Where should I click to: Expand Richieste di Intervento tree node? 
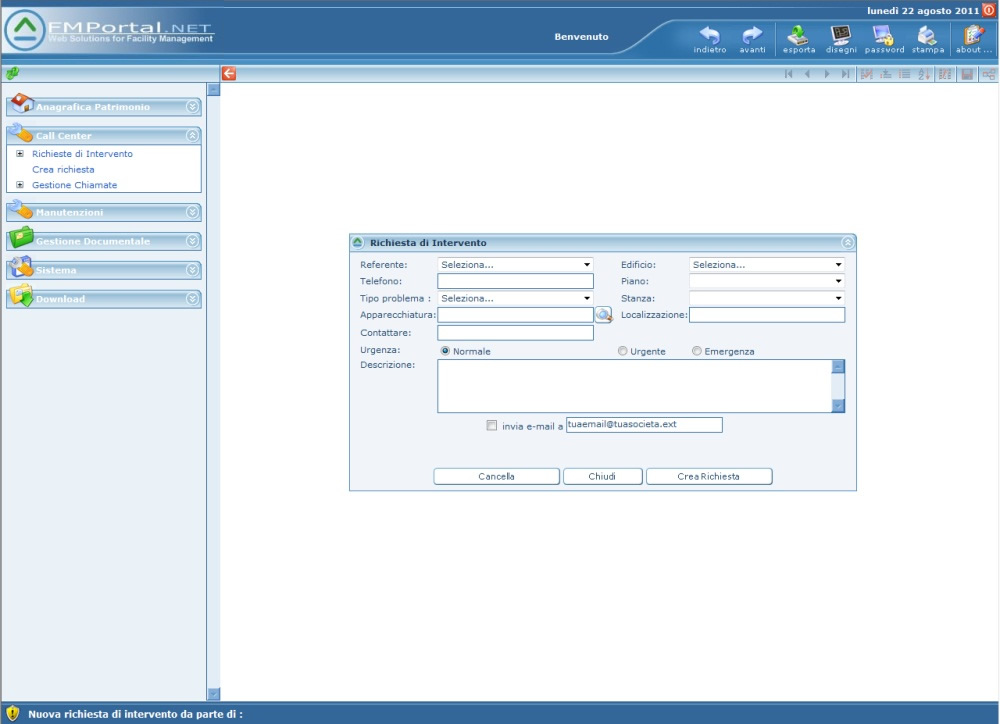coord(20,154)
